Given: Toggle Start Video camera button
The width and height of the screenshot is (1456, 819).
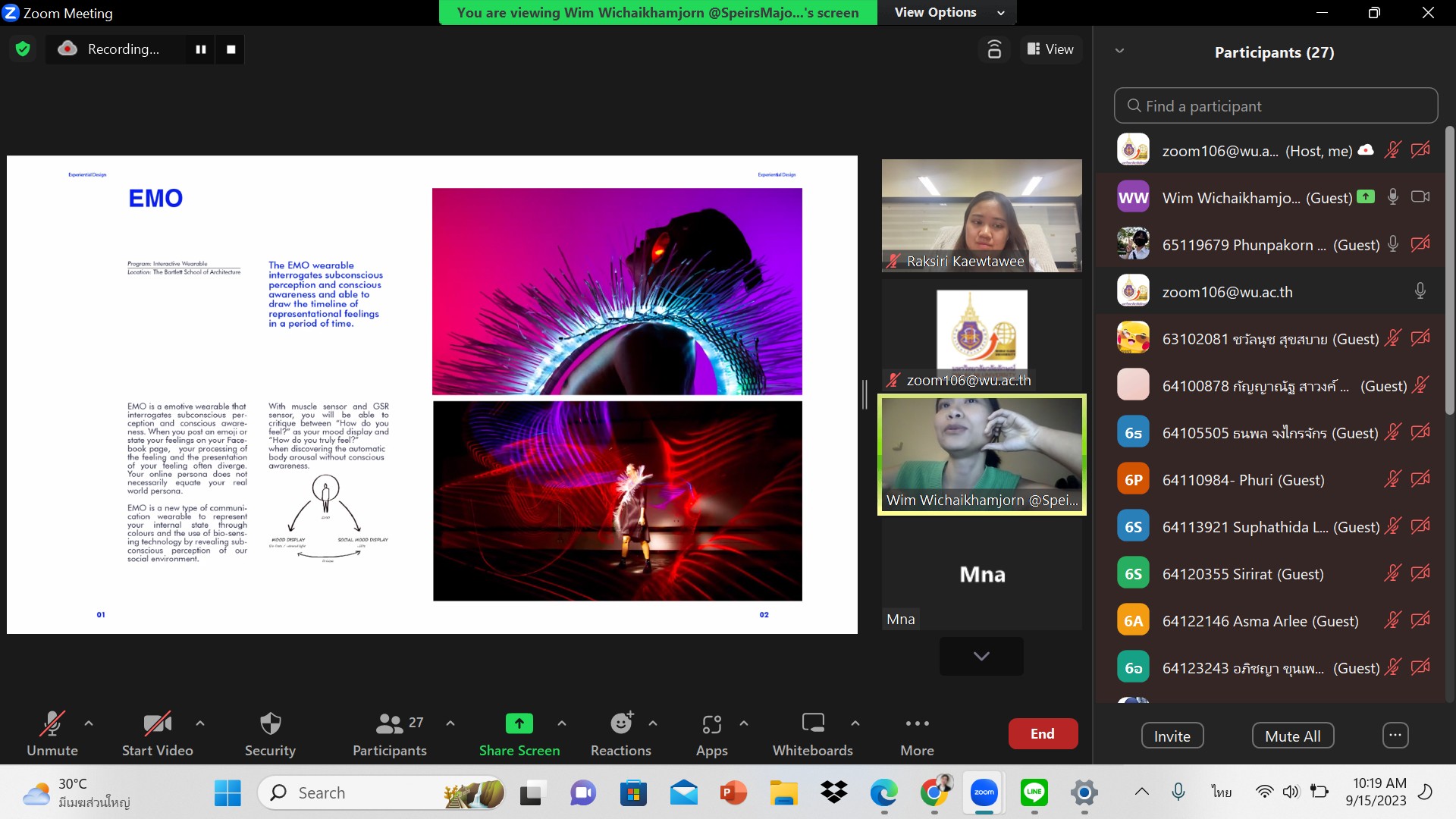Looking at the screenshot, I should (x=157, y=723).
